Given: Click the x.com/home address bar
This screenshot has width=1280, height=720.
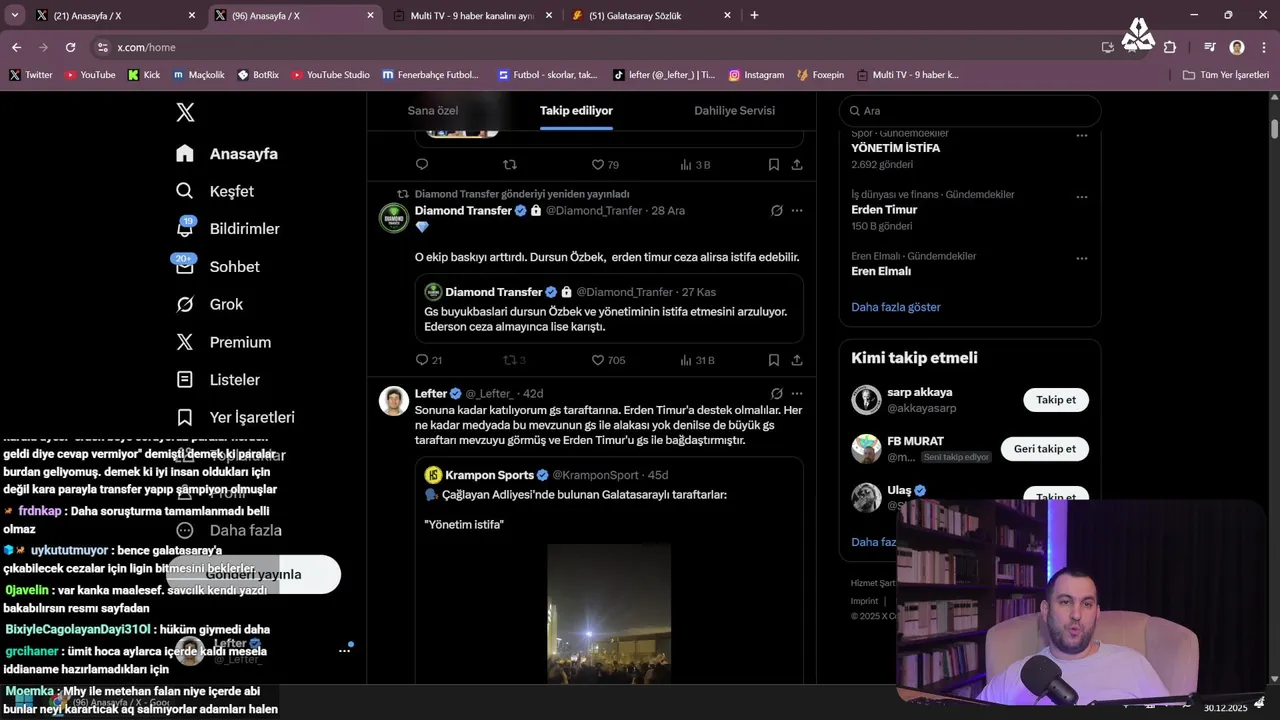Looking at the screenshot, I should click(x=590, y=47).
